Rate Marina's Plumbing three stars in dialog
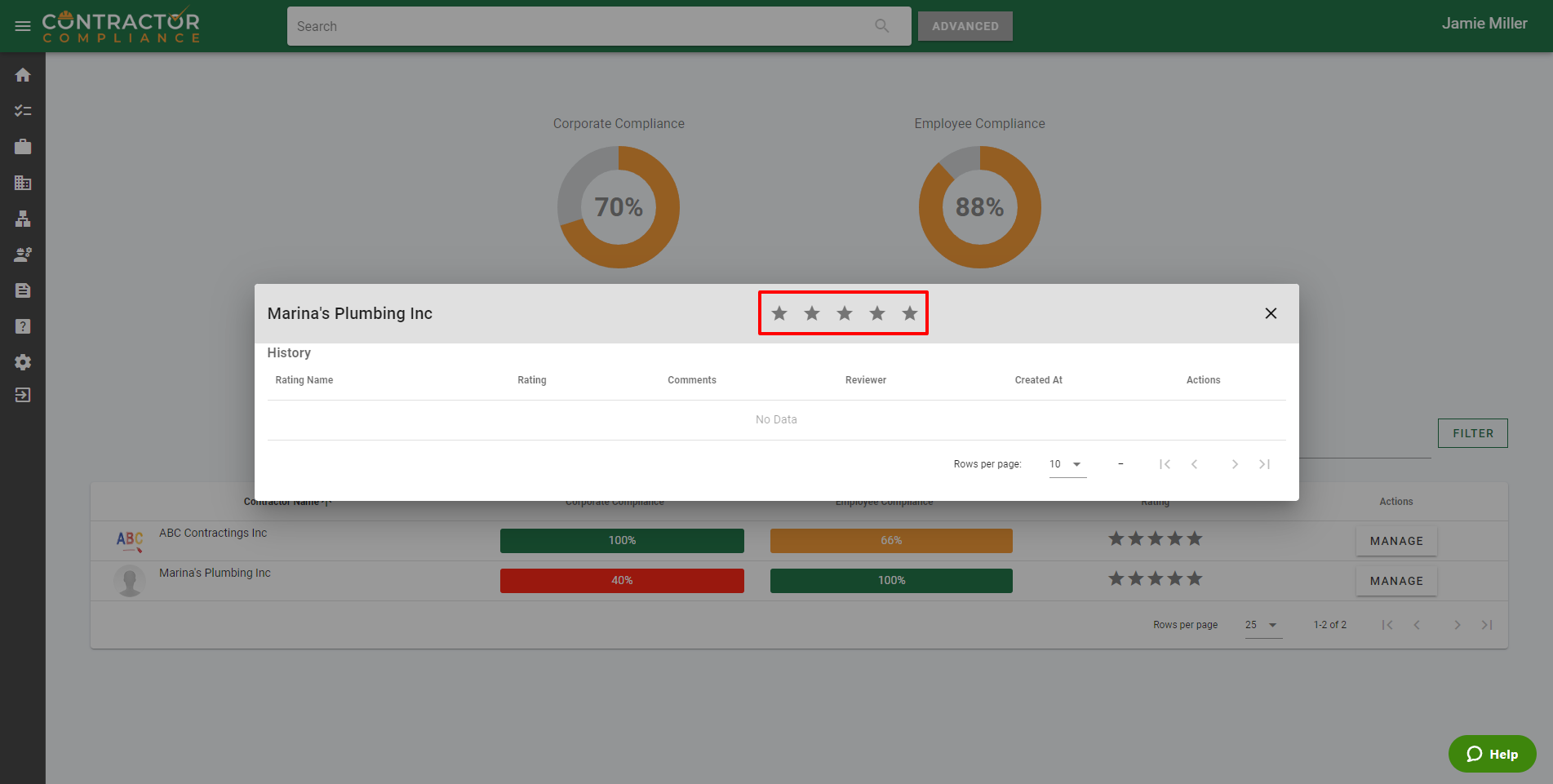The width and height of the screenshot is (1553, 784). point(845,313)
